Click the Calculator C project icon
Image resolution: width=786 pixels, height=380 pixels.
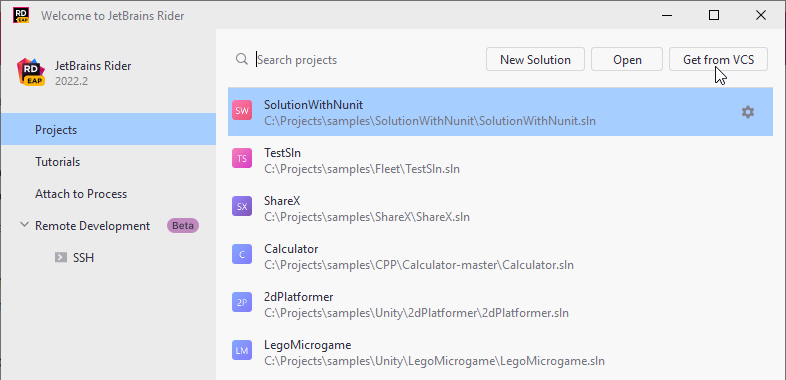pyautogui.click(x=242, y=255)
